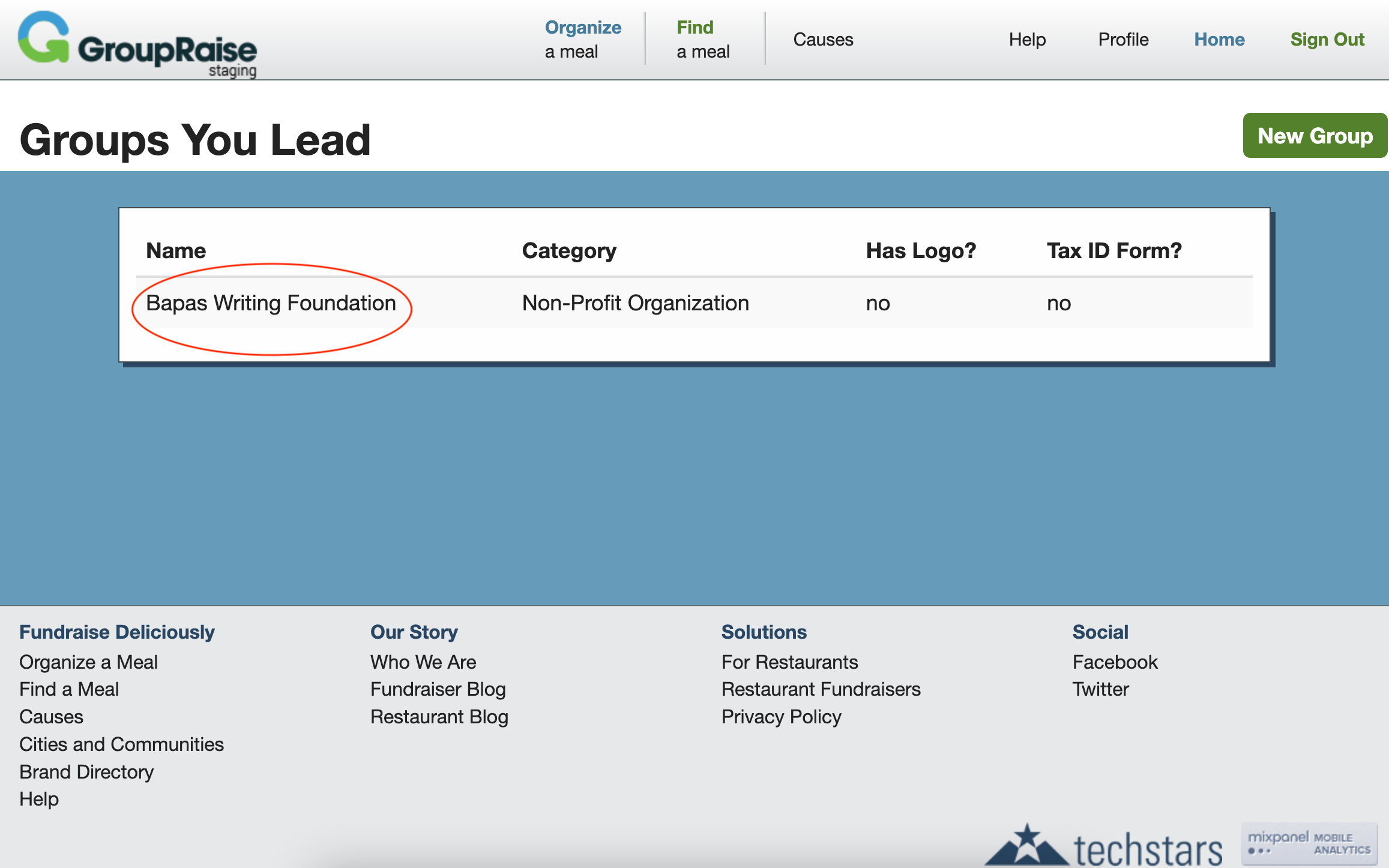Go to Causes in top navigation

(822, 40)
